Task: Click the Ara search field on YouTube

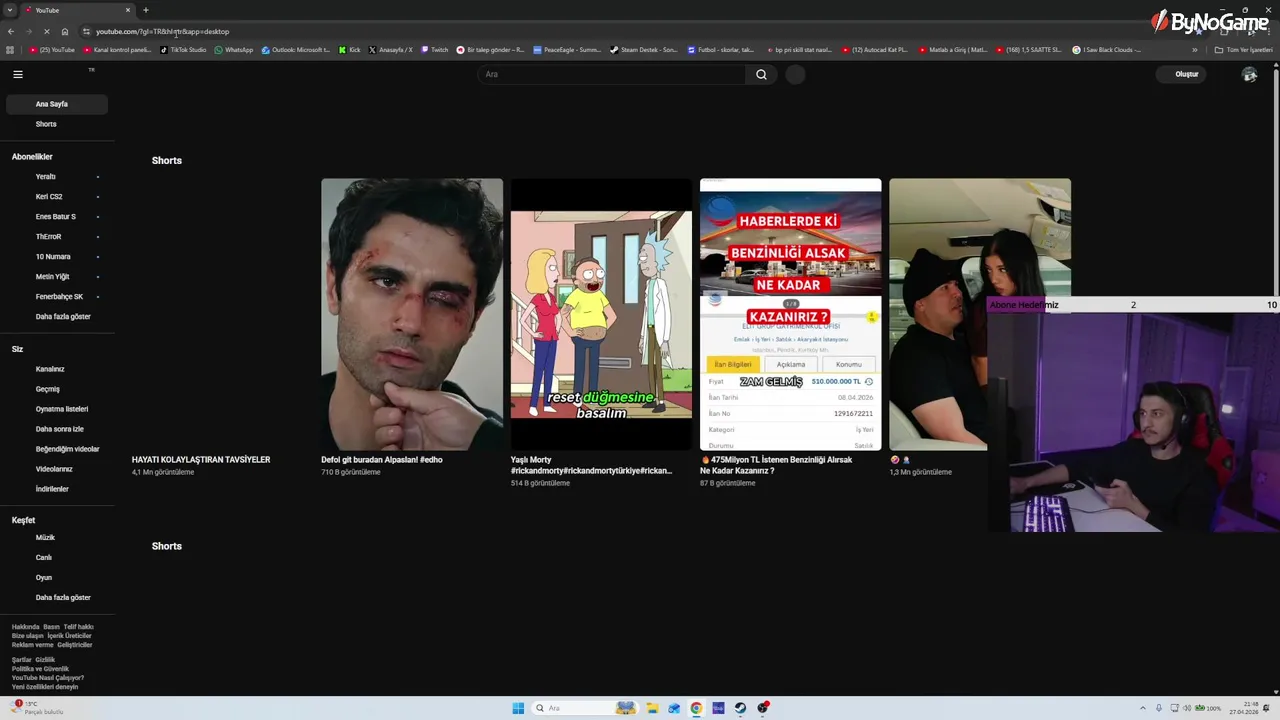Action: [611, 74]
